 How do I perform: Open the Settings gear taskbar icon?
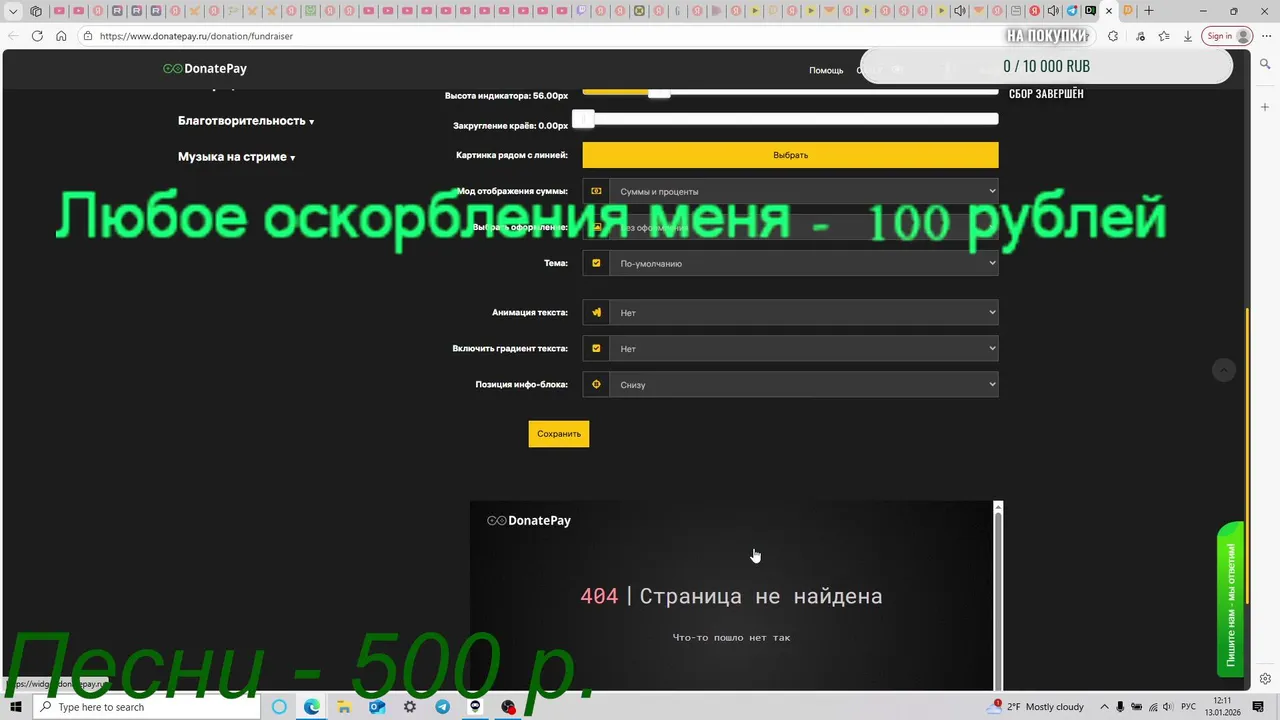coord(410,707)
